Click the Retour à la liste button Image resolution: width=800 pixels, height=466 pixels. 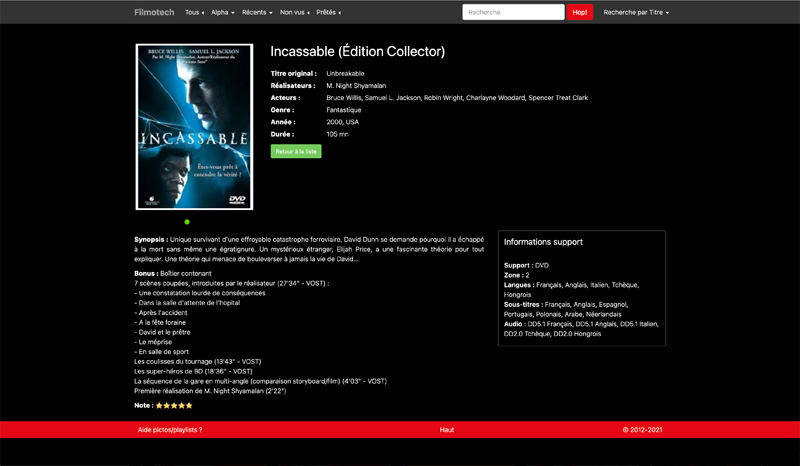[296, 151]
